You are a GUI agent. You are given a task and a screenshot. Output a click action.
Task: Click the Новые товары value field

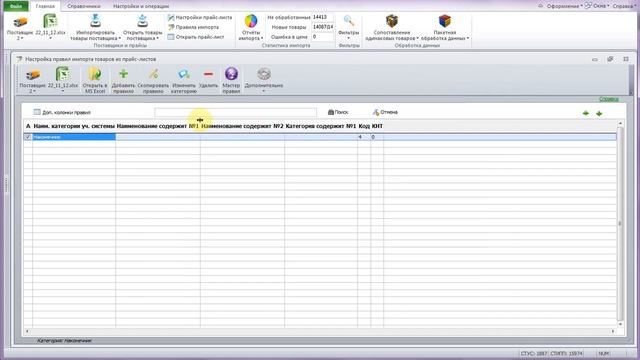pyautogui.click(x=322, y=27)
